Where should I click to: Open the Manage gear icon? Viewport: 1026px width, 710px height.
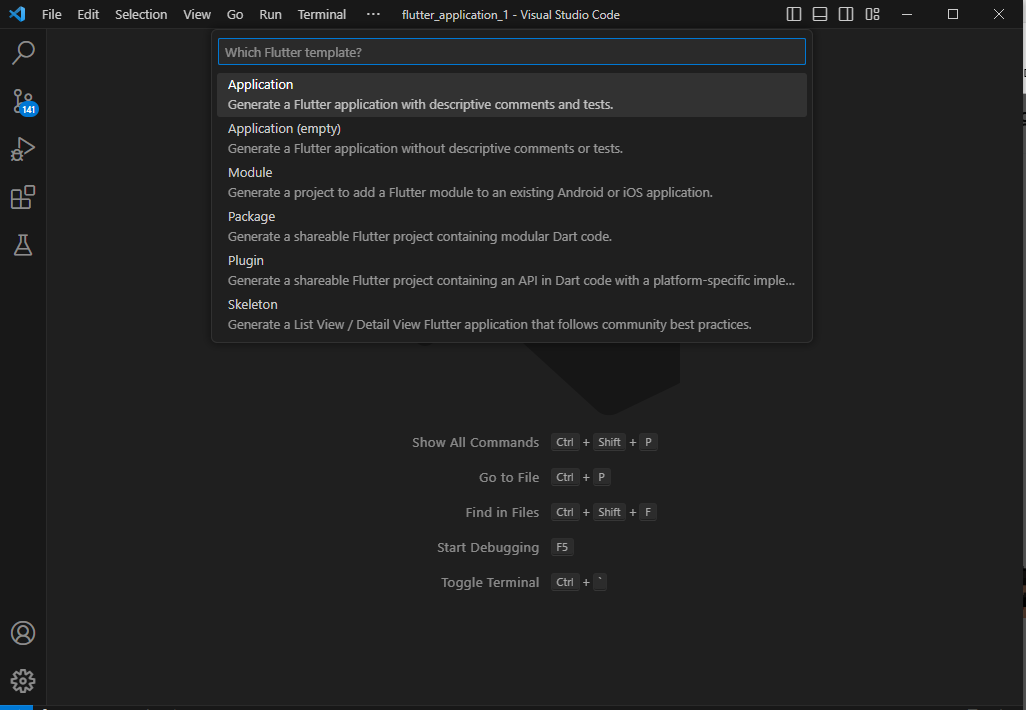tap(23, 681)
